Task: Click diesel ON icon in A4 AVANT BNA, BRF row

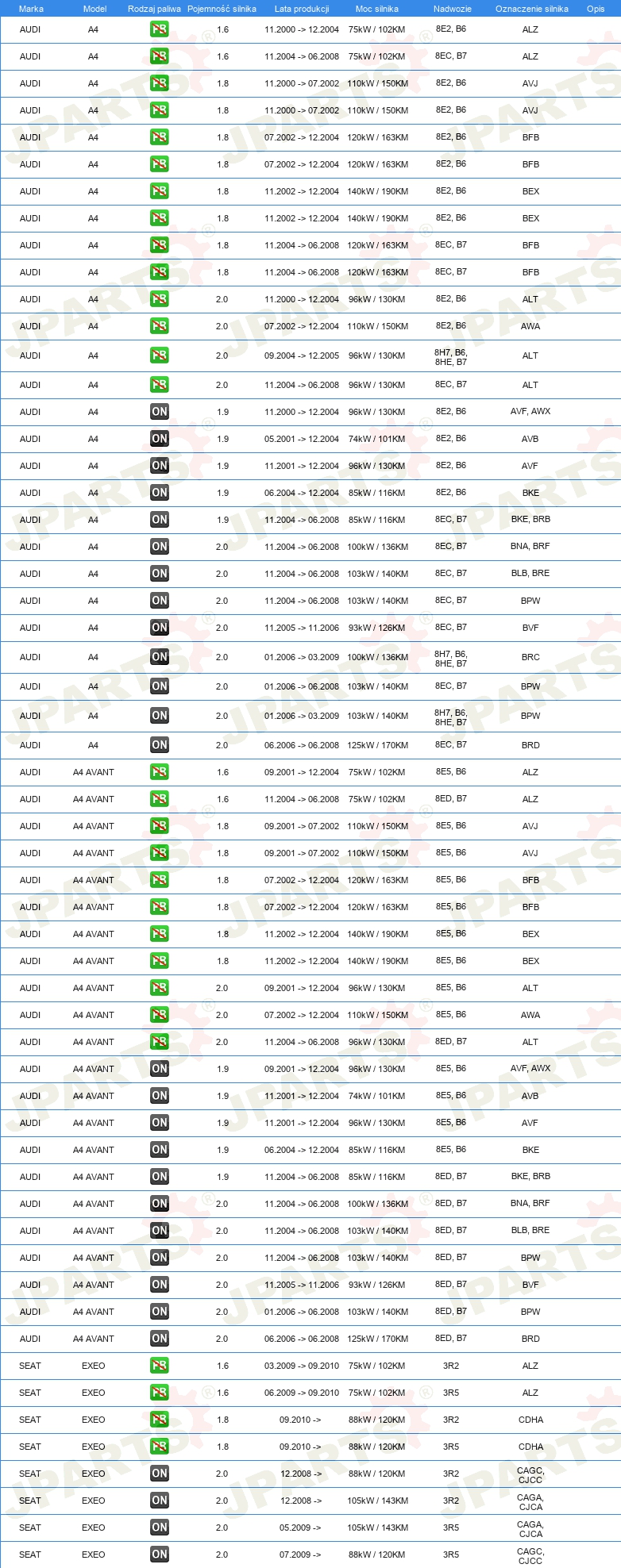Action: click(160, 1204)
